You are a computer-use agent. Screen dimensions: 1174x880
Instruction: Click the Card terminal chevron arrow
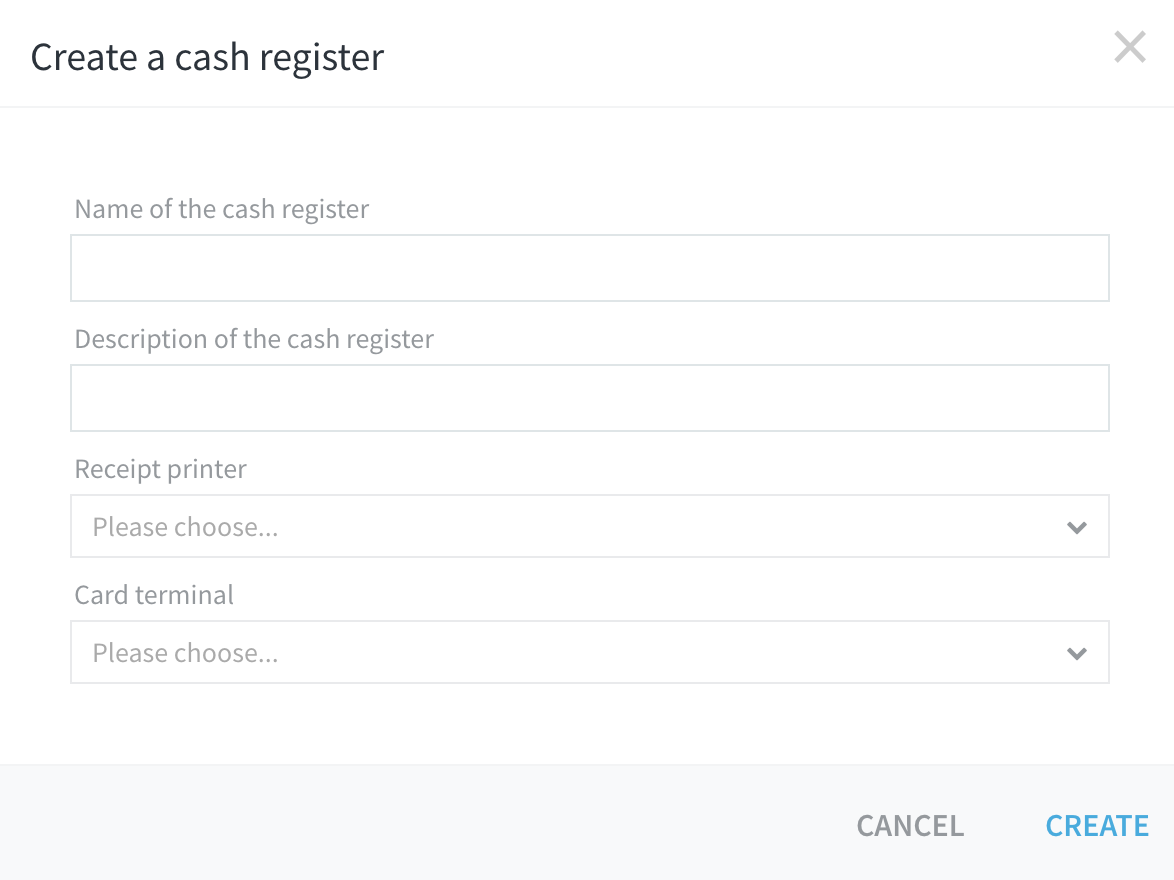click(x=1077, y=653)
